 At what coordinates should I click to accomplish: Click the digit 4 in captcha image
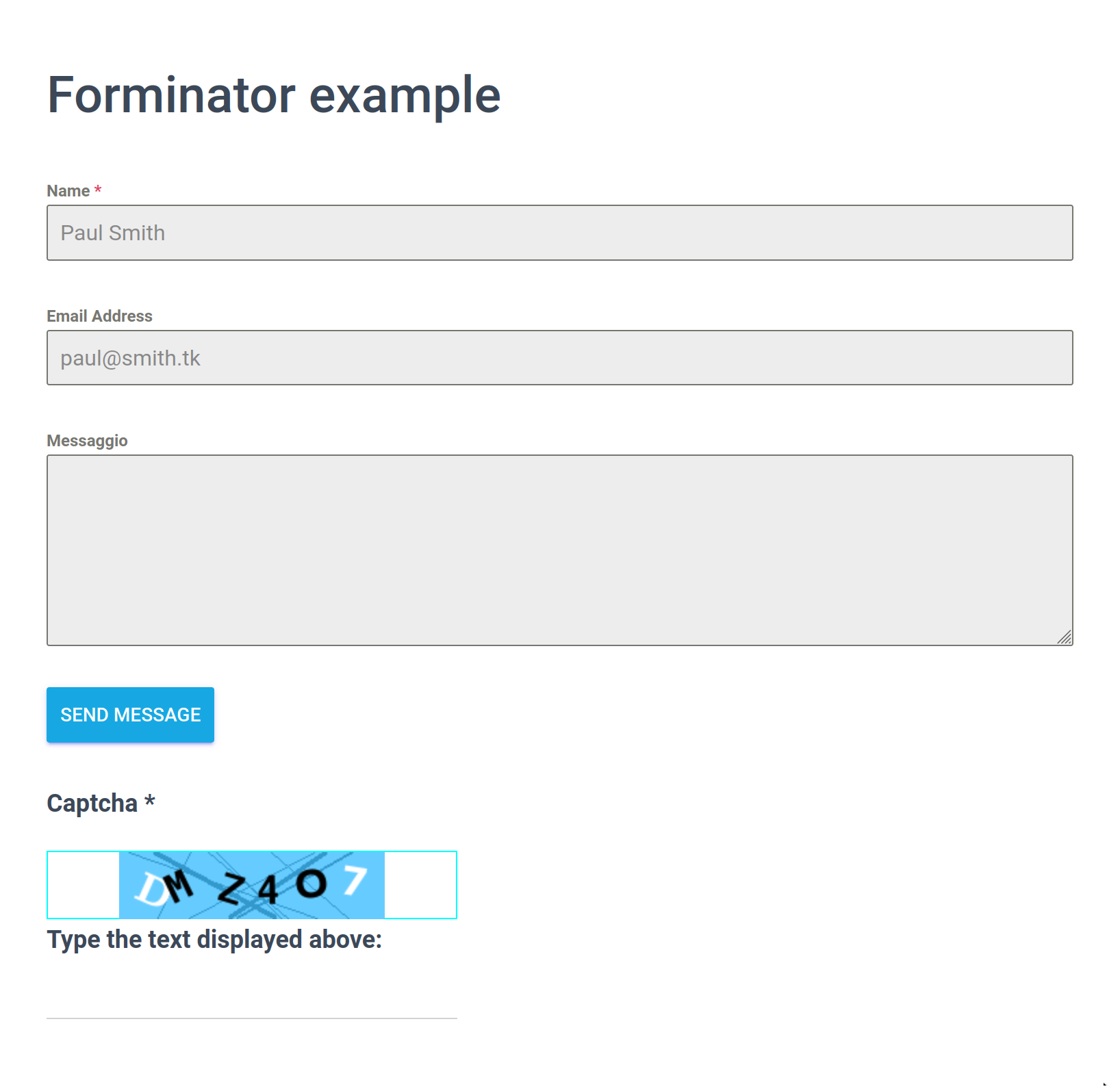pos(268,890)
